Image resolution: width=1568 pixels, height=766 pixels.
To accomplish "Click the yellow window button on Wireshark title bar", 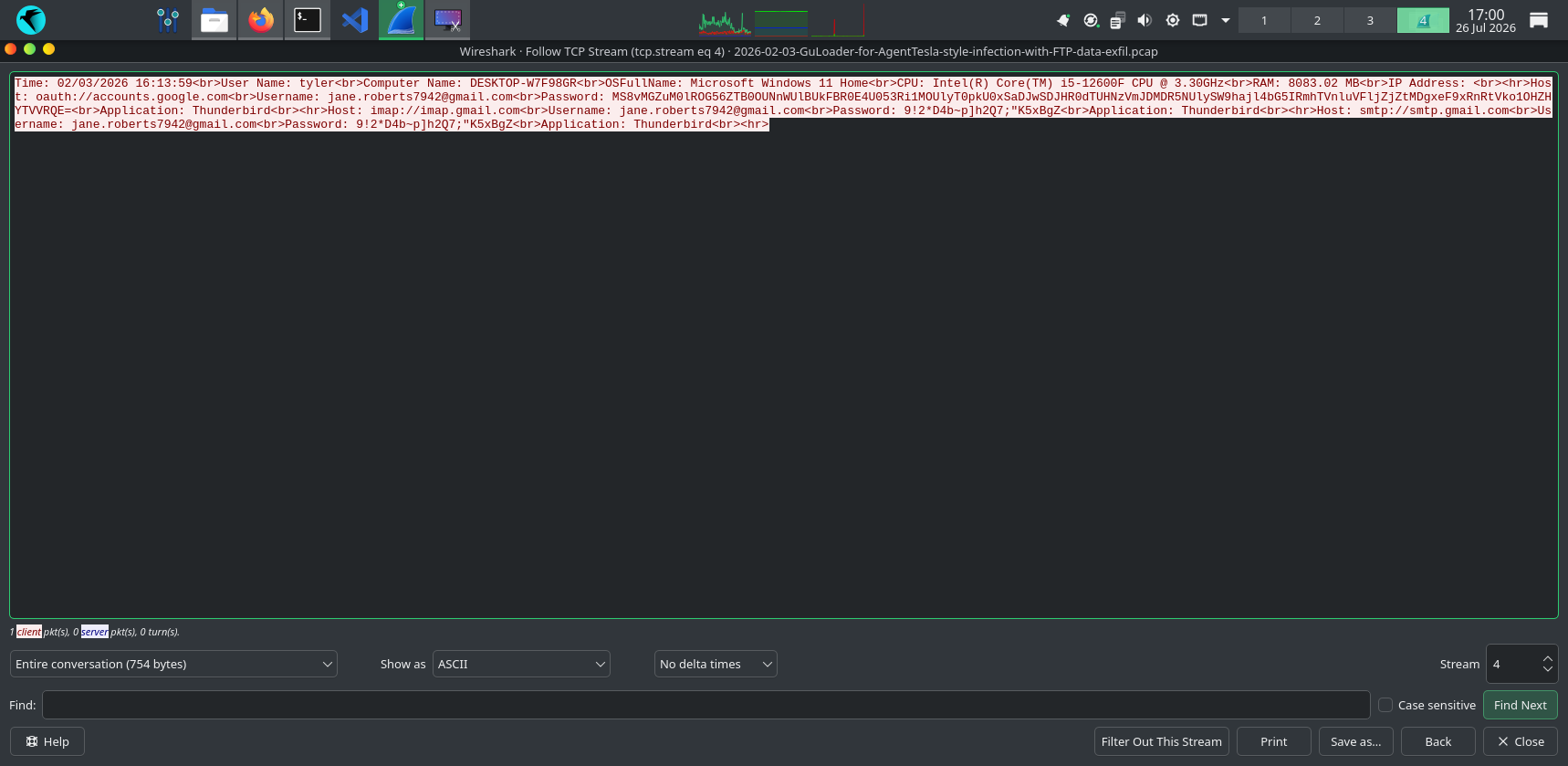I will [49, 49].
